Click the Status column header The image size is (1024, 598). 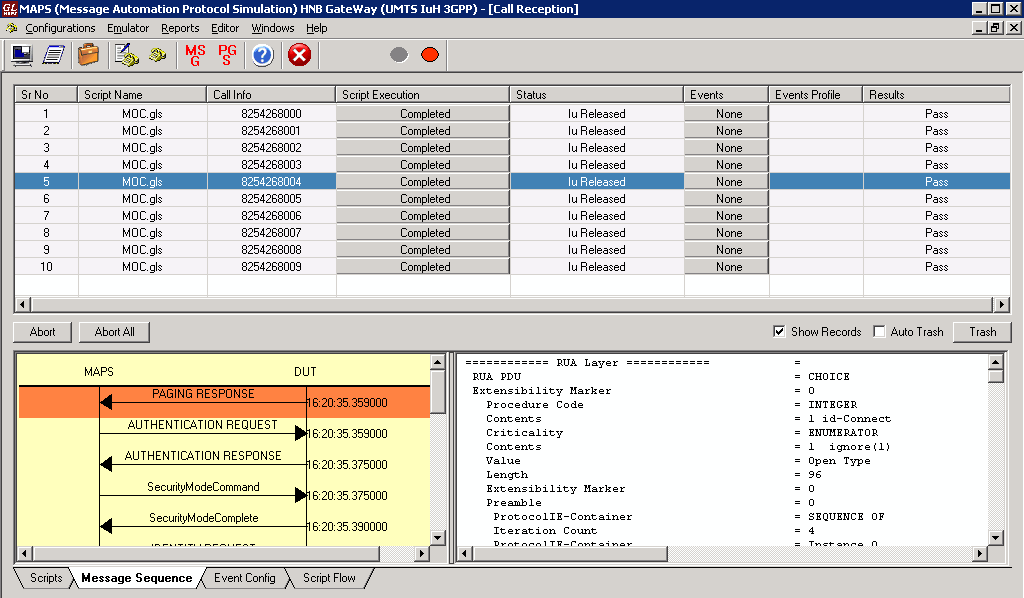(x=596, y=95)
